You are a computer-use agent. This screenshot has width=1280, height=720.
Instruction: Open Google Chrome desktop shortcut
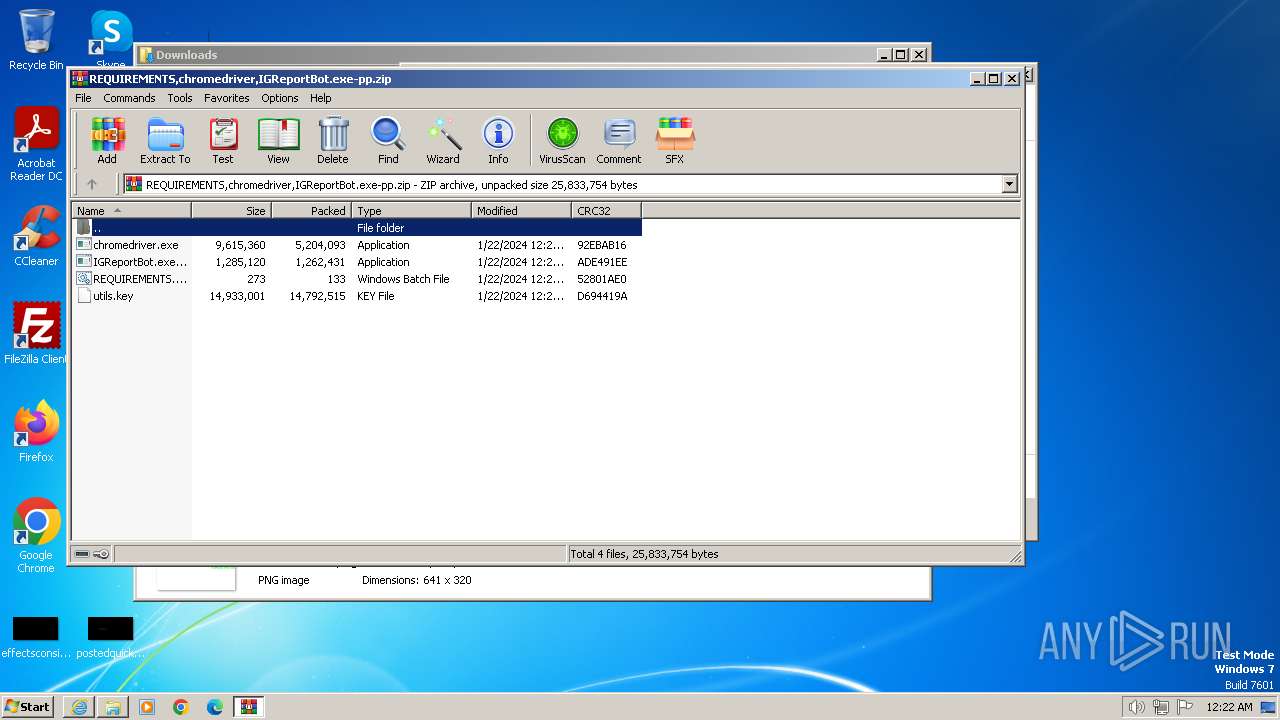point(36,536)
